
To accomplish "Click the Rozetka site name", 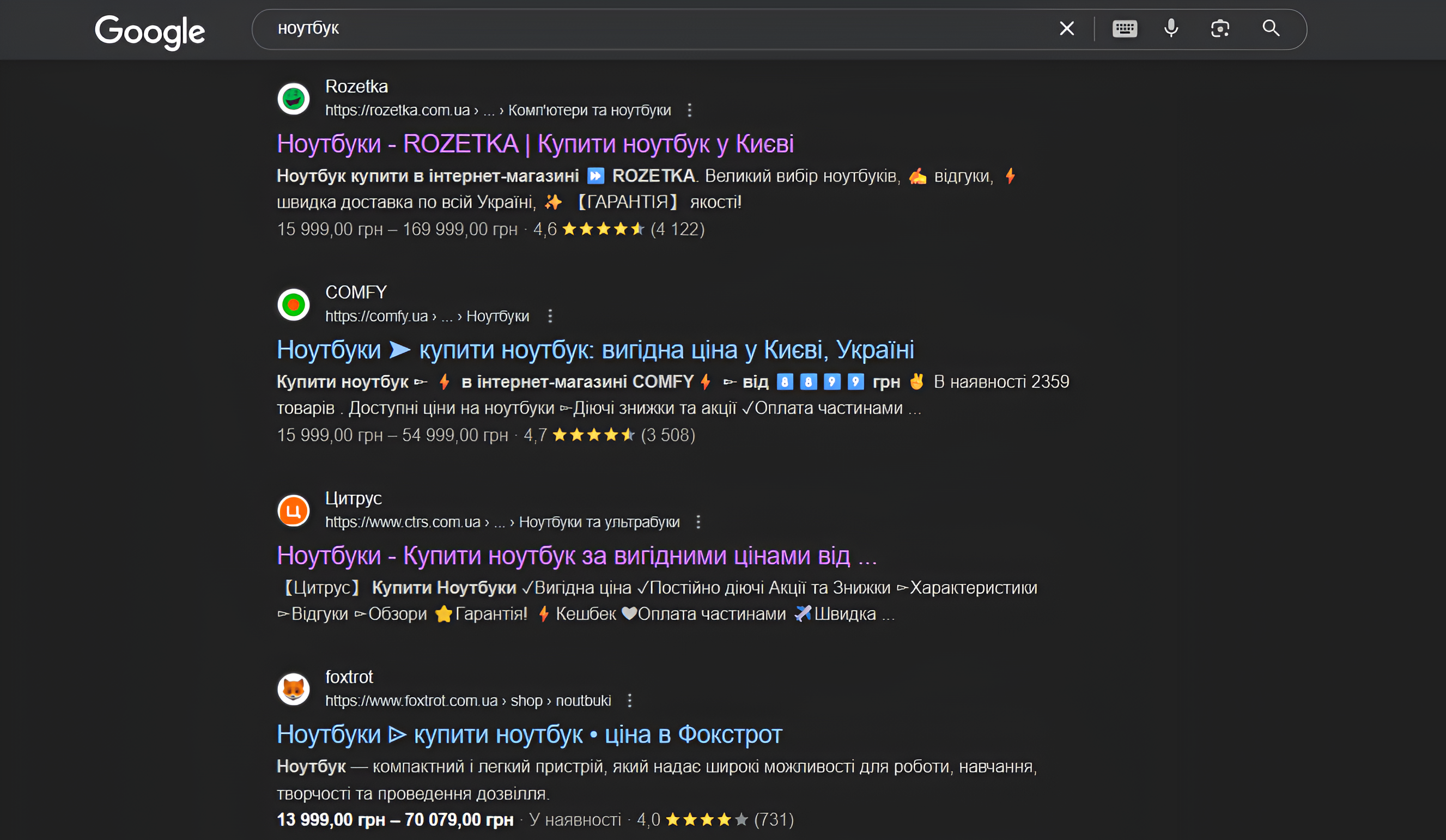I will click(x=356, y=87).
